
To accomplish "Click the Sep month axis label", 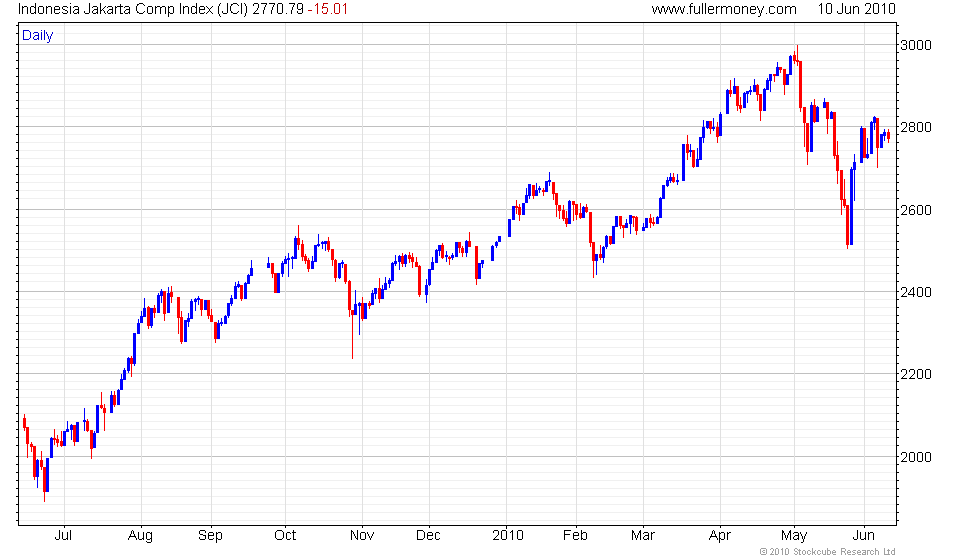I will tap(210, 536).
